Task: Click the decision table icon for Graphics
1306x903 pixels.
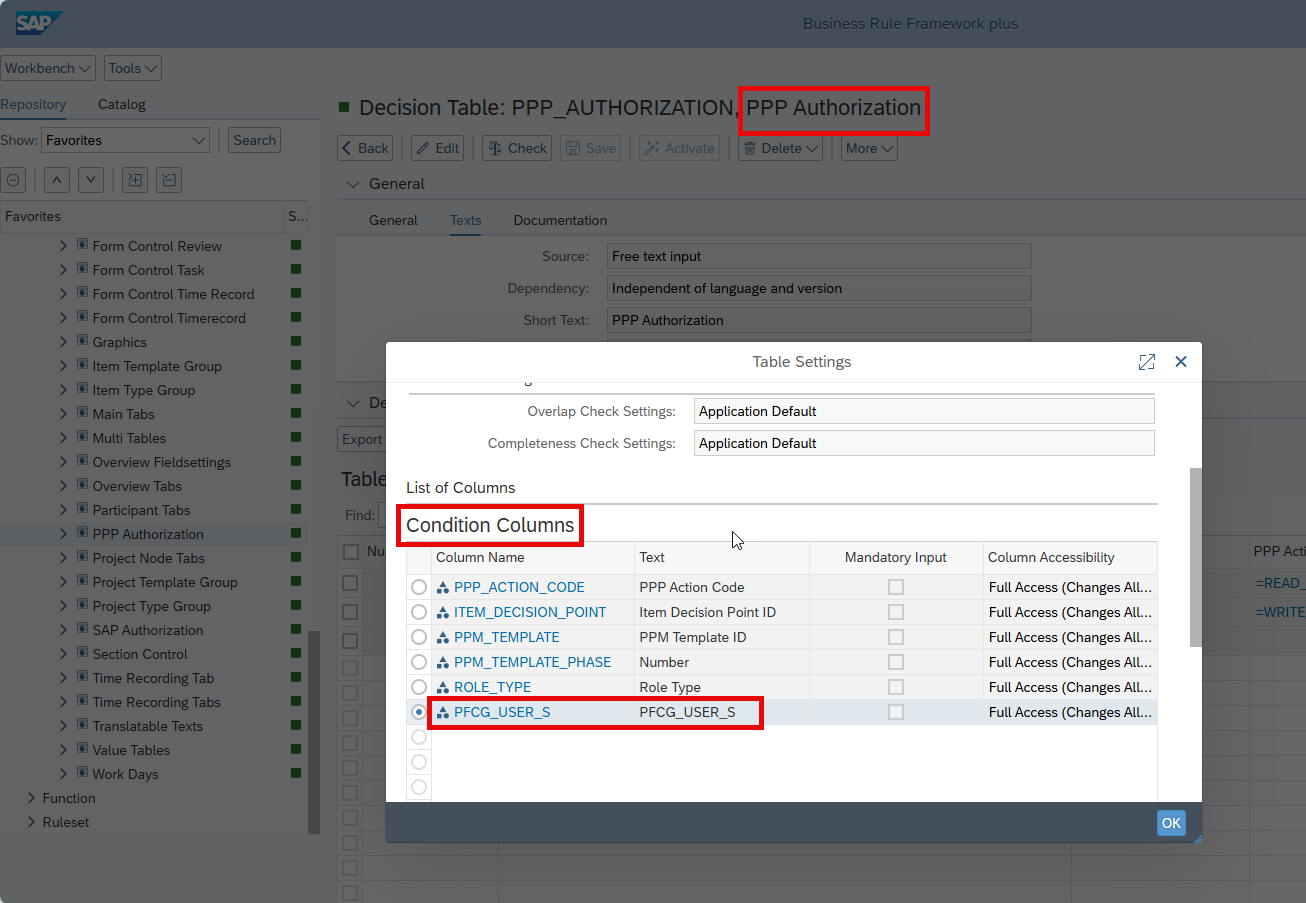Action: (x=82, y=342)
